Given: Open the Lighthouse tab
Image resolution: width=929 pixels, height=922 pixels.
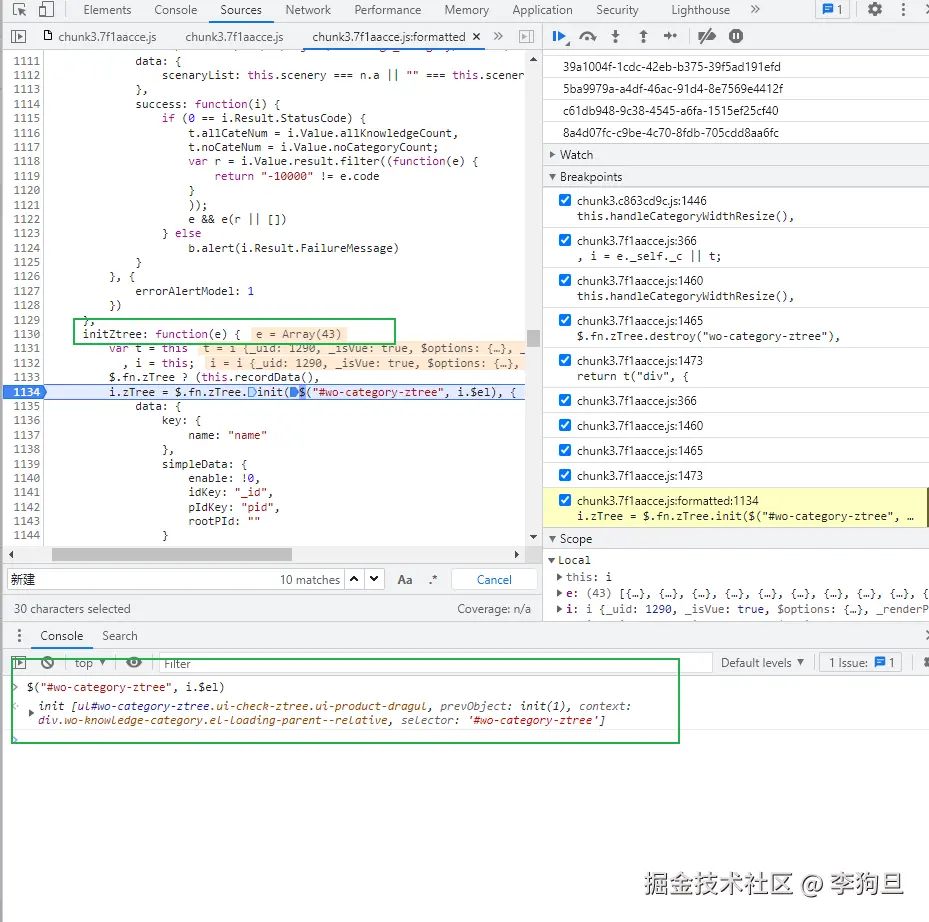Looking at the screenshot, I should (x=700, y=10).
